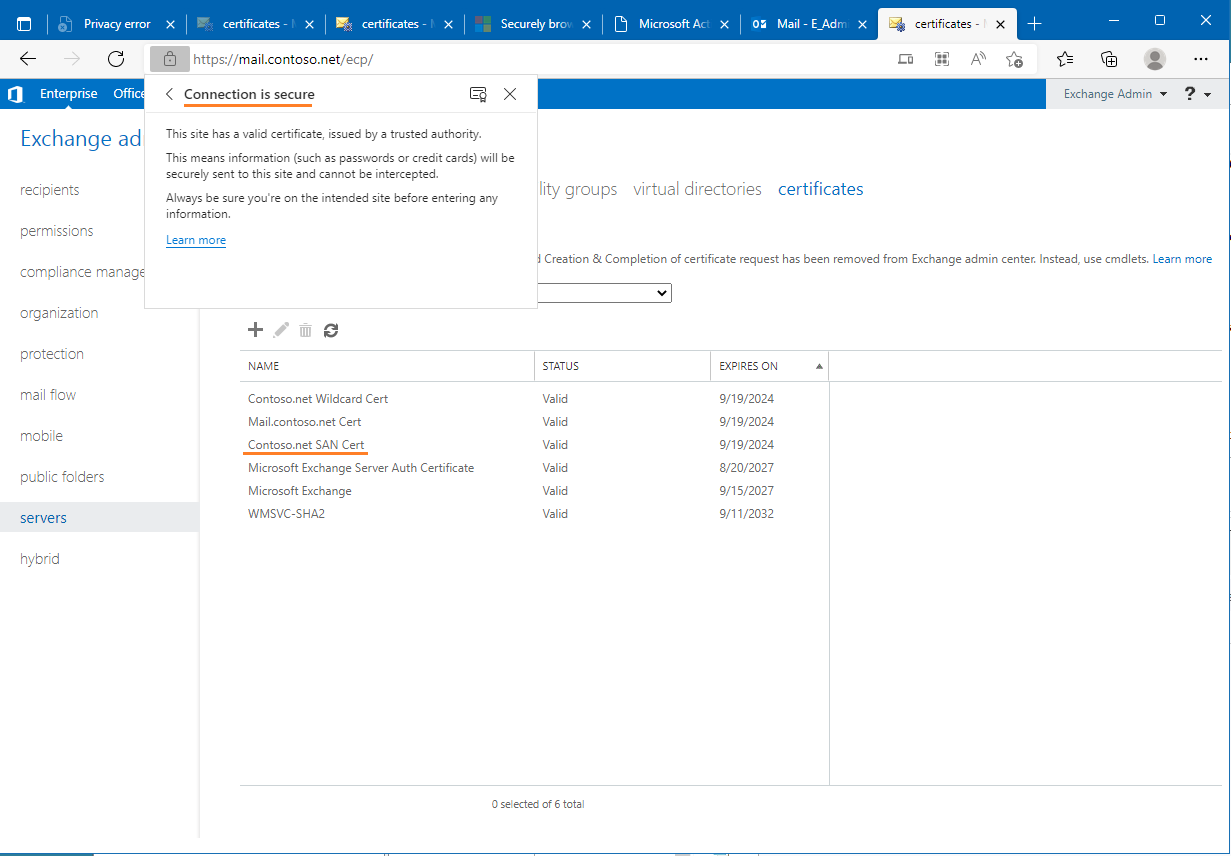Open the Edge settings ellipsis menu
Image resolution: width=1231 pixels, height=856 pixels.
point(1200,59)
